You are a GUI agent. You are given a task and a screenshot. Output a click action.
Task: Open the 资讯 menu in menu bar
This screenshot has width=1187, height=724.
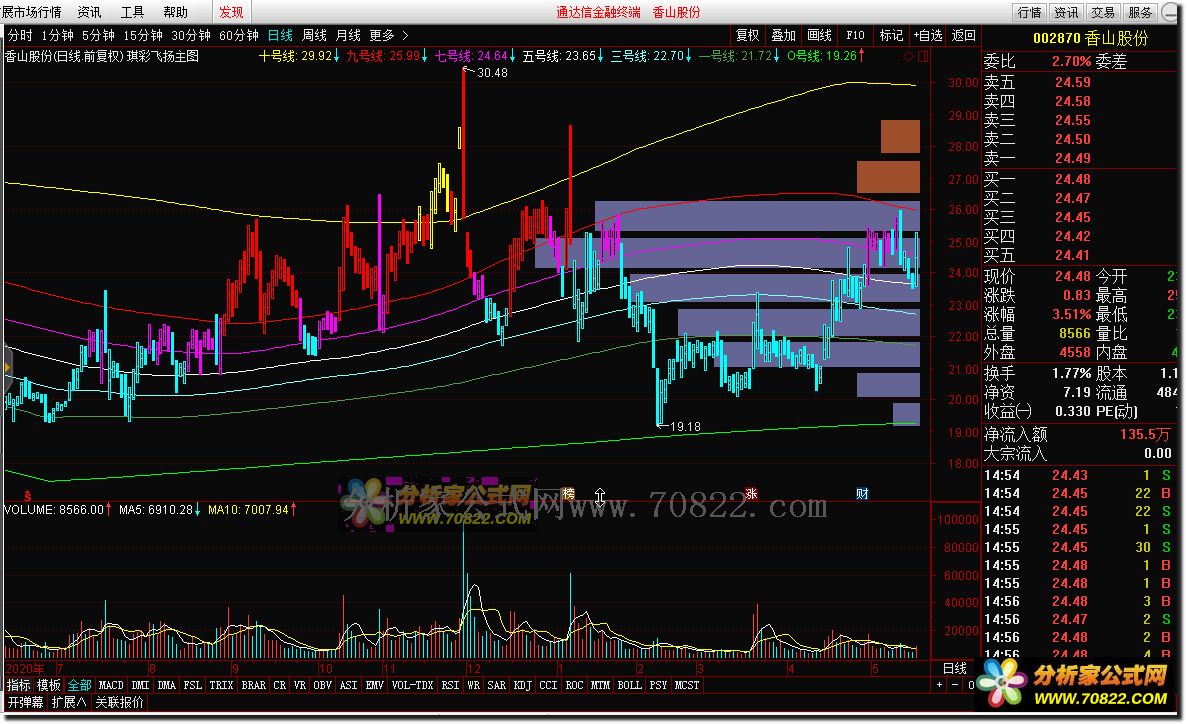(89, 12)
